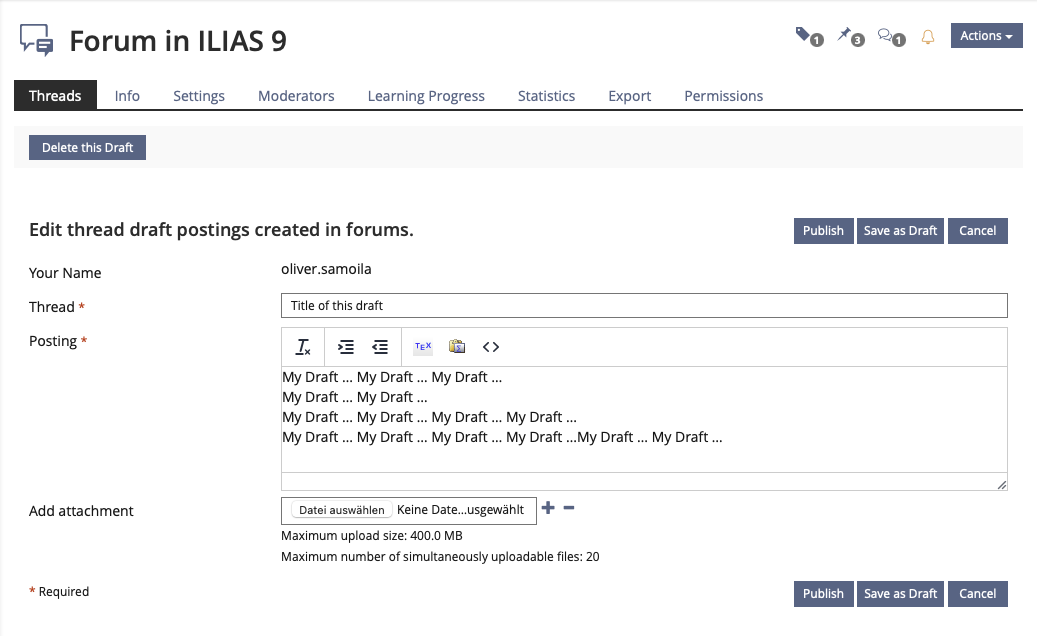Open the Info tab

click(x=127, y=96)
